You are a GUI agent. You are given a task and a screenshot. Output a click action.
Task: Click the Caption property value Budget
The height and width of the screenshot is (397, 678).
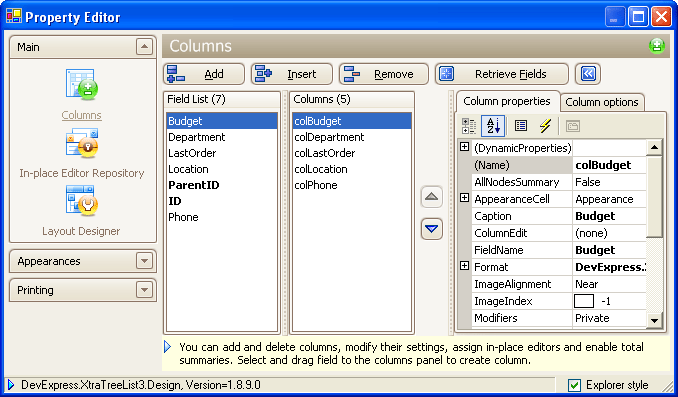tap(609, 216)
